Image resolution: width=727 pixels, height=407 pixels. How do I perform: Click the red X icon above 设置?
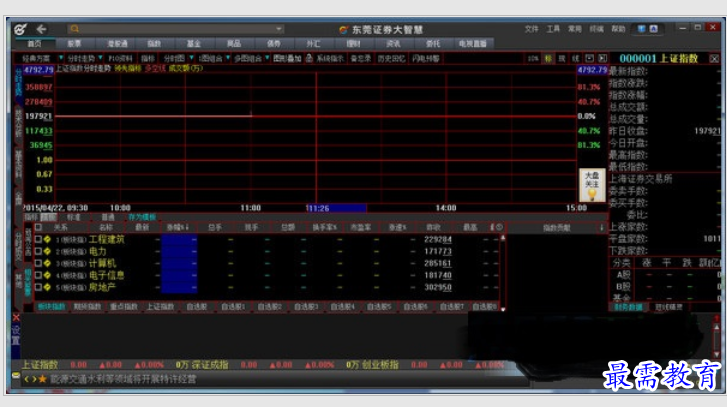click(x=16, y=318)
